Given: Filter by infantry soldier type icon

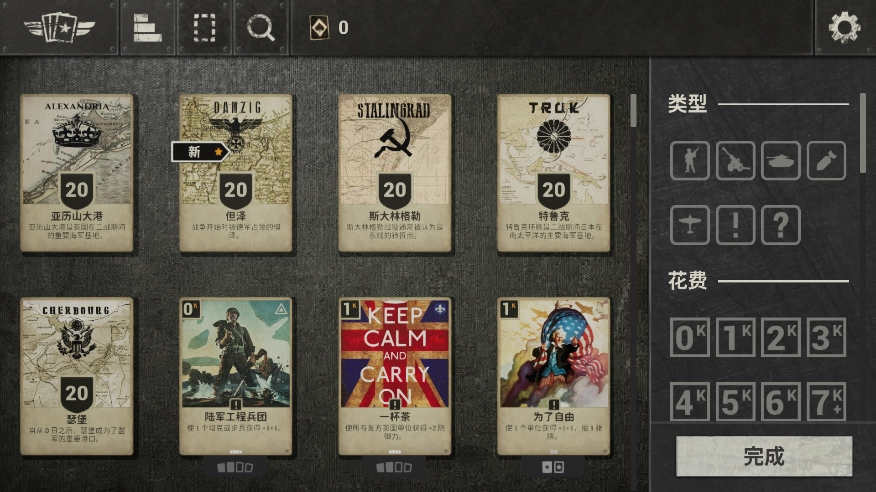Looking at the screenshot, I should [690, 161].
